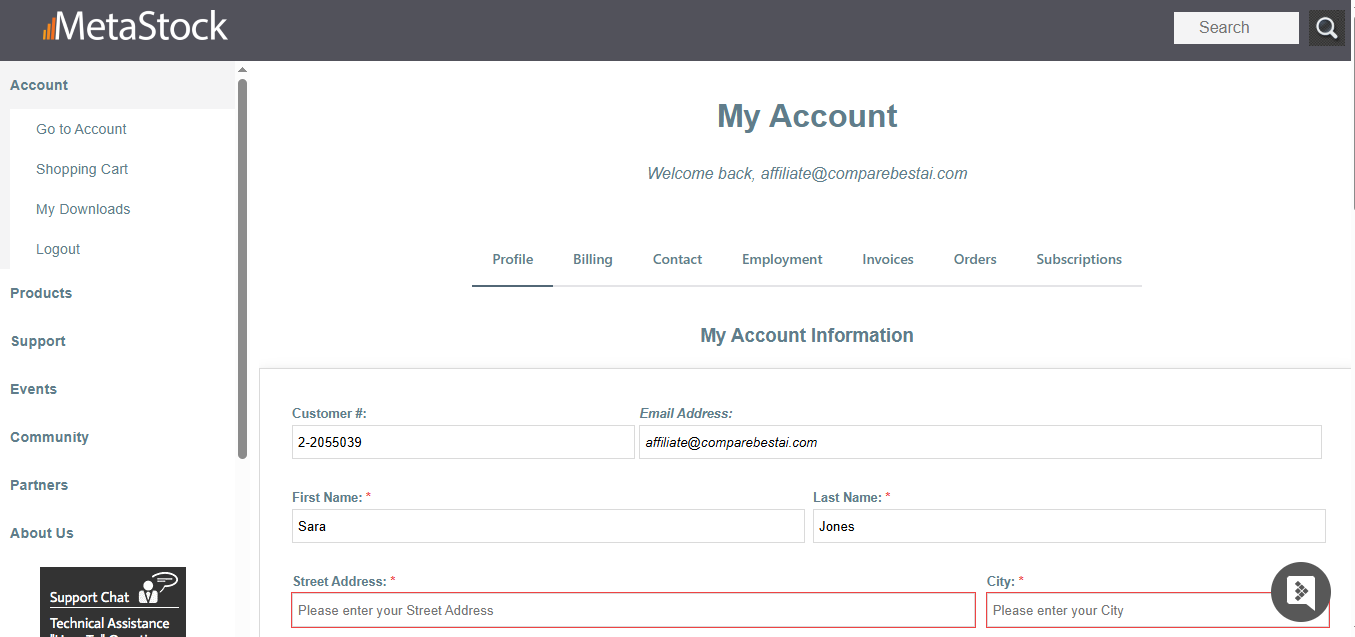Viewport: 1355px width, 637px height.
Task: Click the My Account Information heading
Action: [x=807, y=335]
